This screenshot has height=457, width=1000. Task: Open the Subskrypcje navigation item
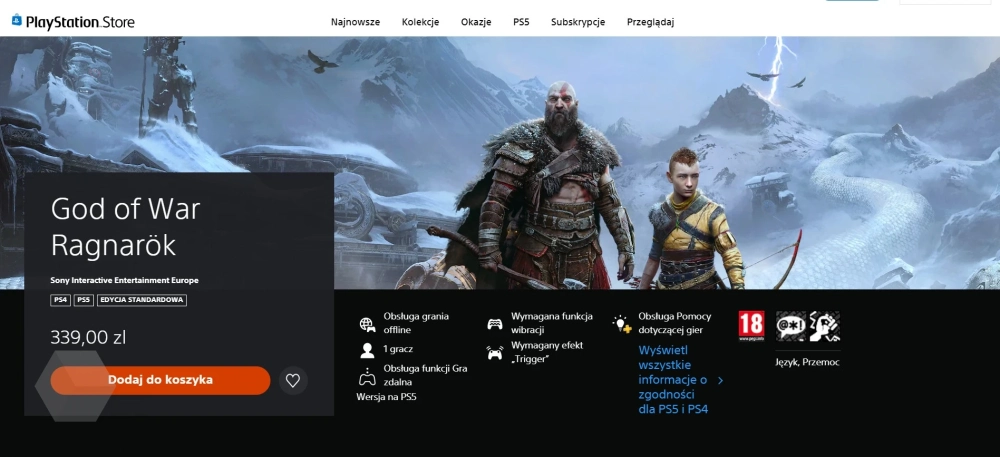click(x=578, y=22)
